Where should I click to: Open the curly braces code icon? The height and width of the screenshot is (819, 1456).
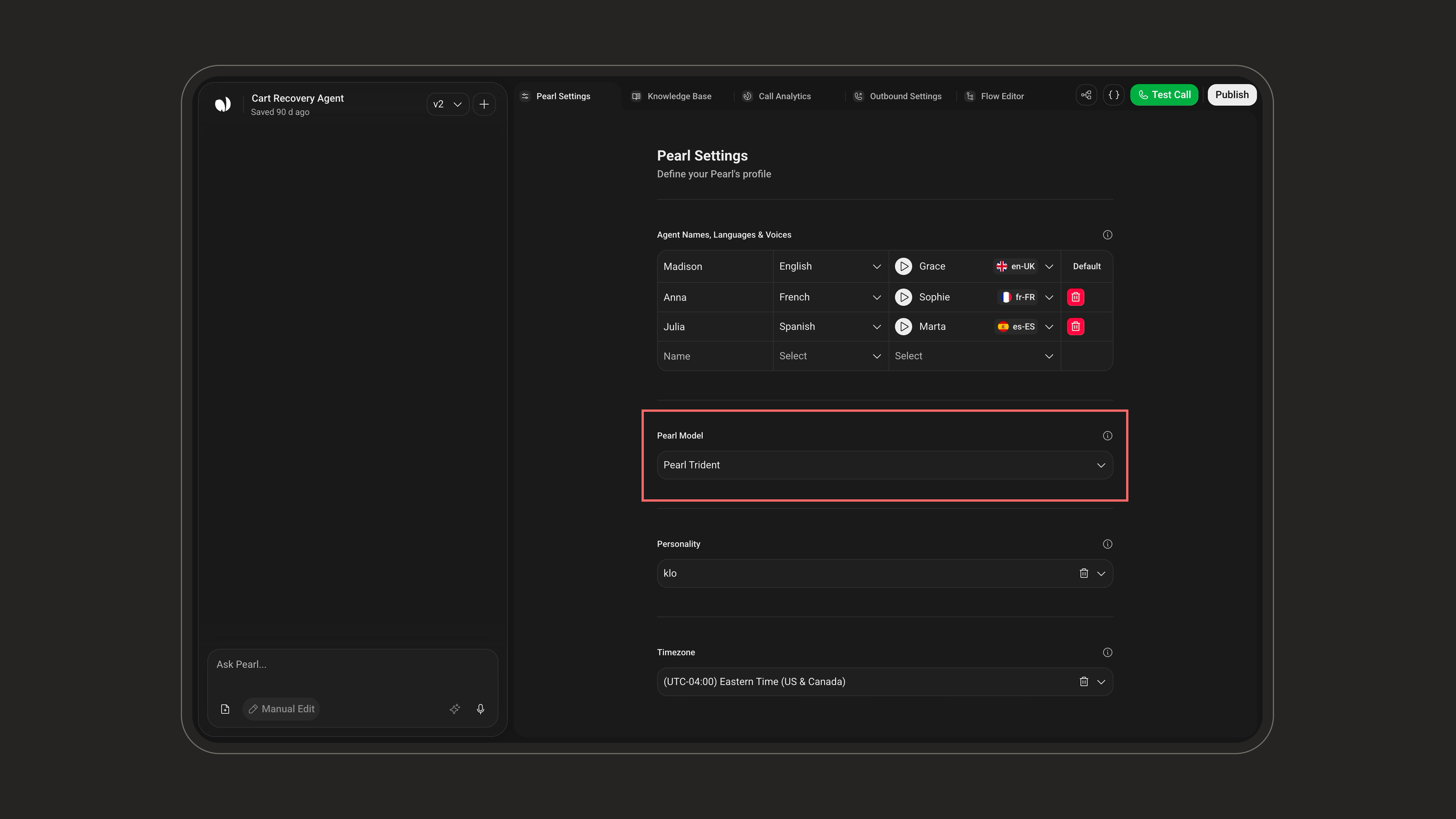click(1114, 95)
